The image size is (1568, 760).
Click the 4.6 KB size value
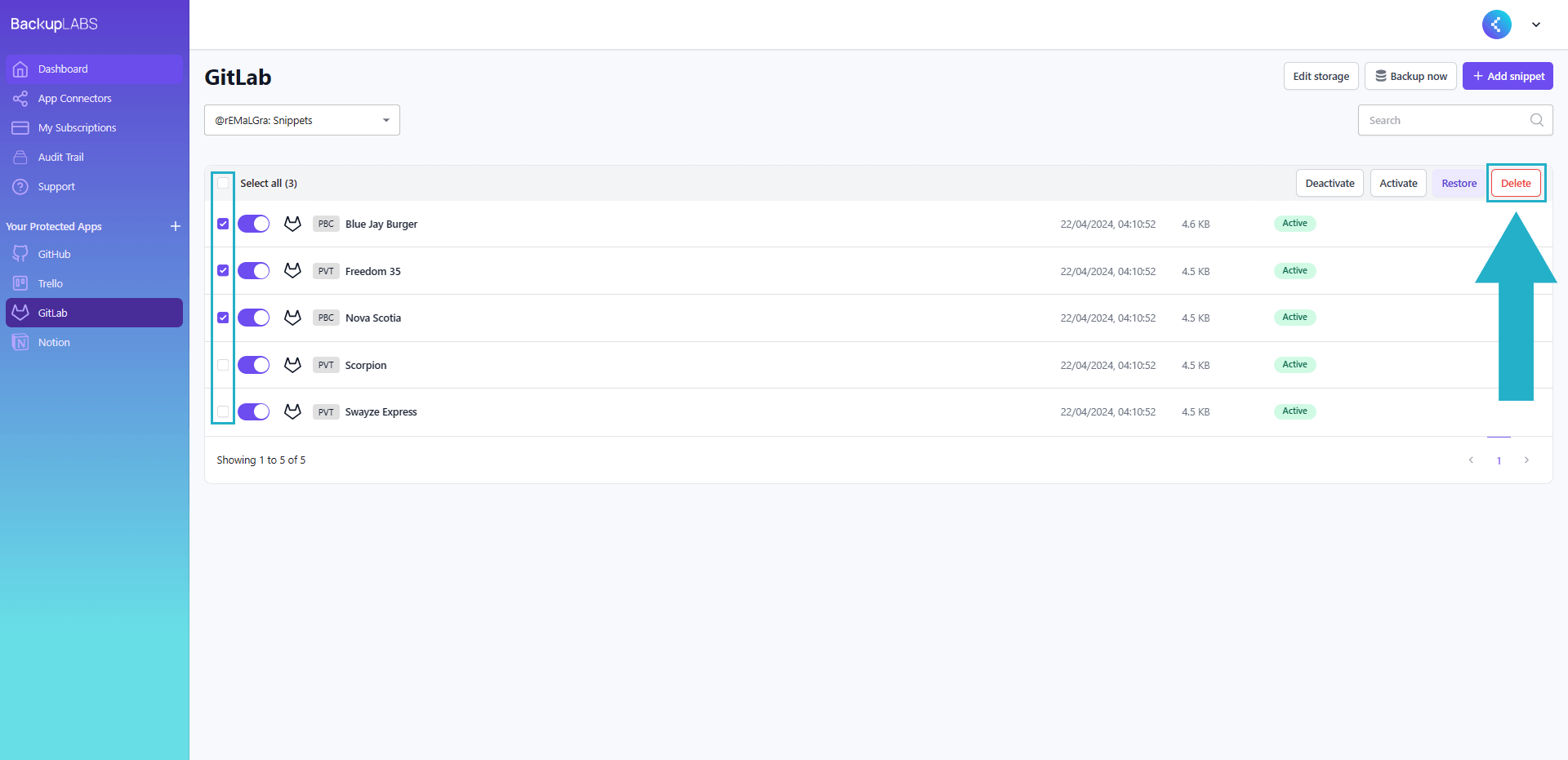pyautogui.click(x=1196, y=224)
